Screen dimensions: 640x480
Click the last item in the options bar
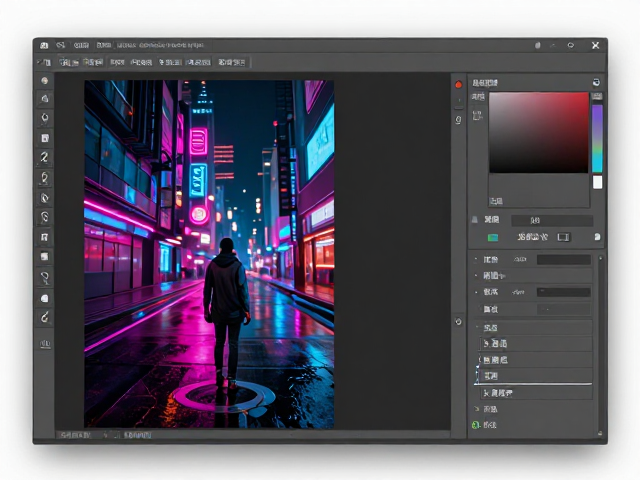[x=232, y=62]
